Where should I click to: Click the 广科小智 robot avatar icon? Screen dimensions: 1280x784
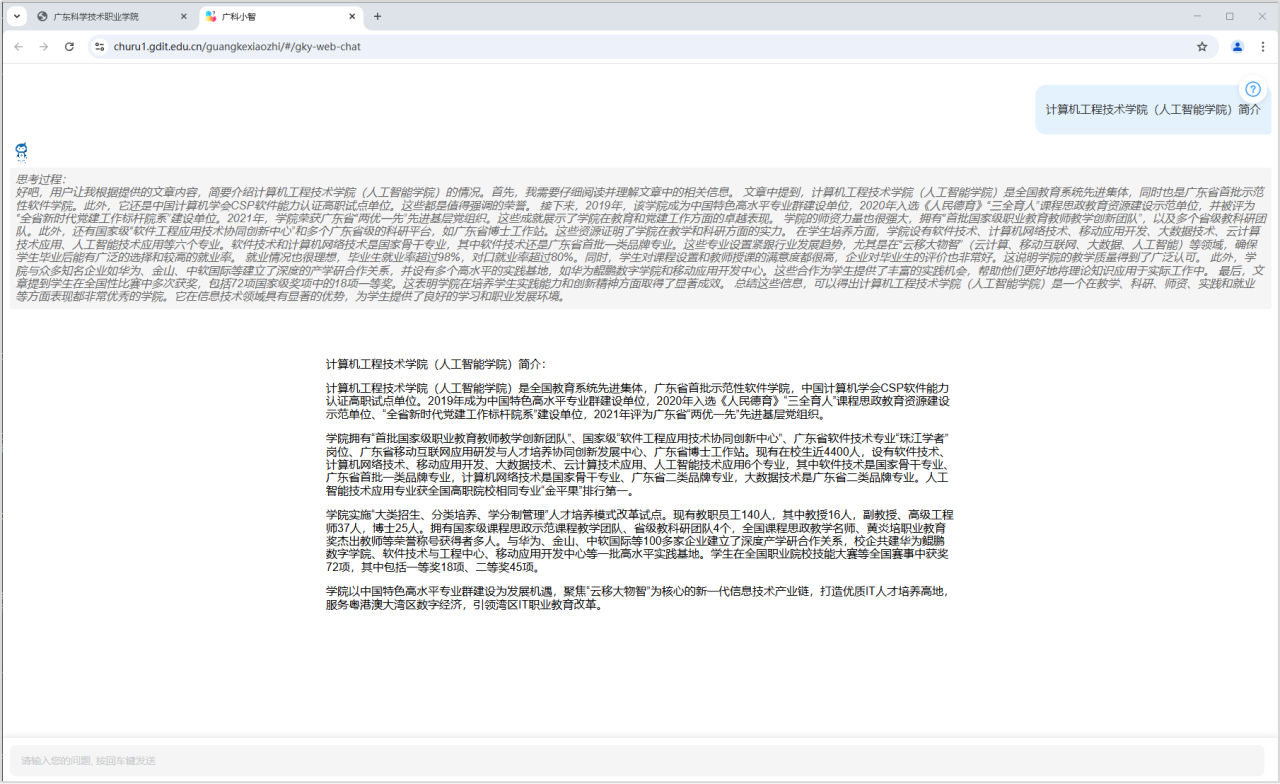[21, 152]
